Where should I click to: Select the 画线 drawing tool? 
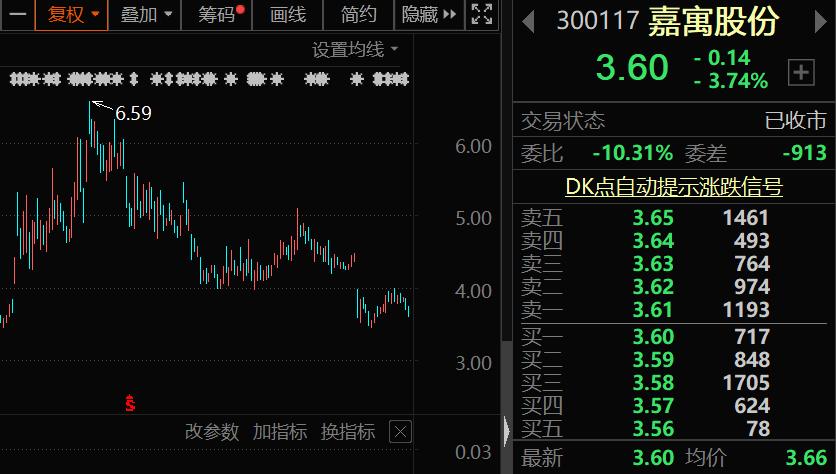pyautogui.click(x=288, y=14)
